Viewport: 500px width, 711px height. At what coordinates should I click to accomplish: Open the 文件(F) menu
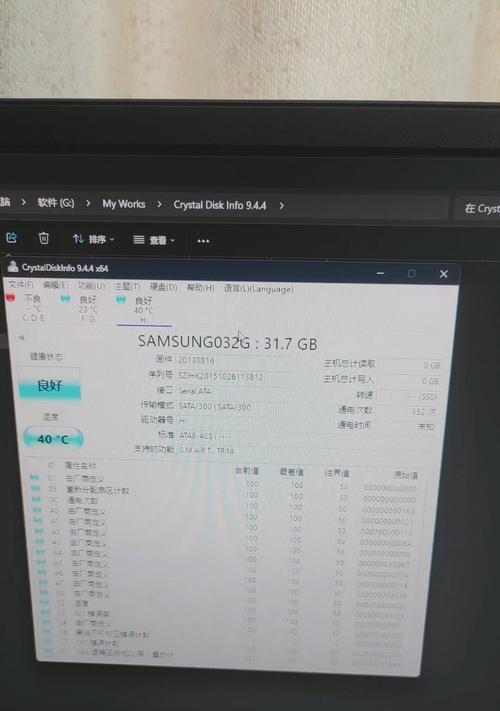click(21, 285)
